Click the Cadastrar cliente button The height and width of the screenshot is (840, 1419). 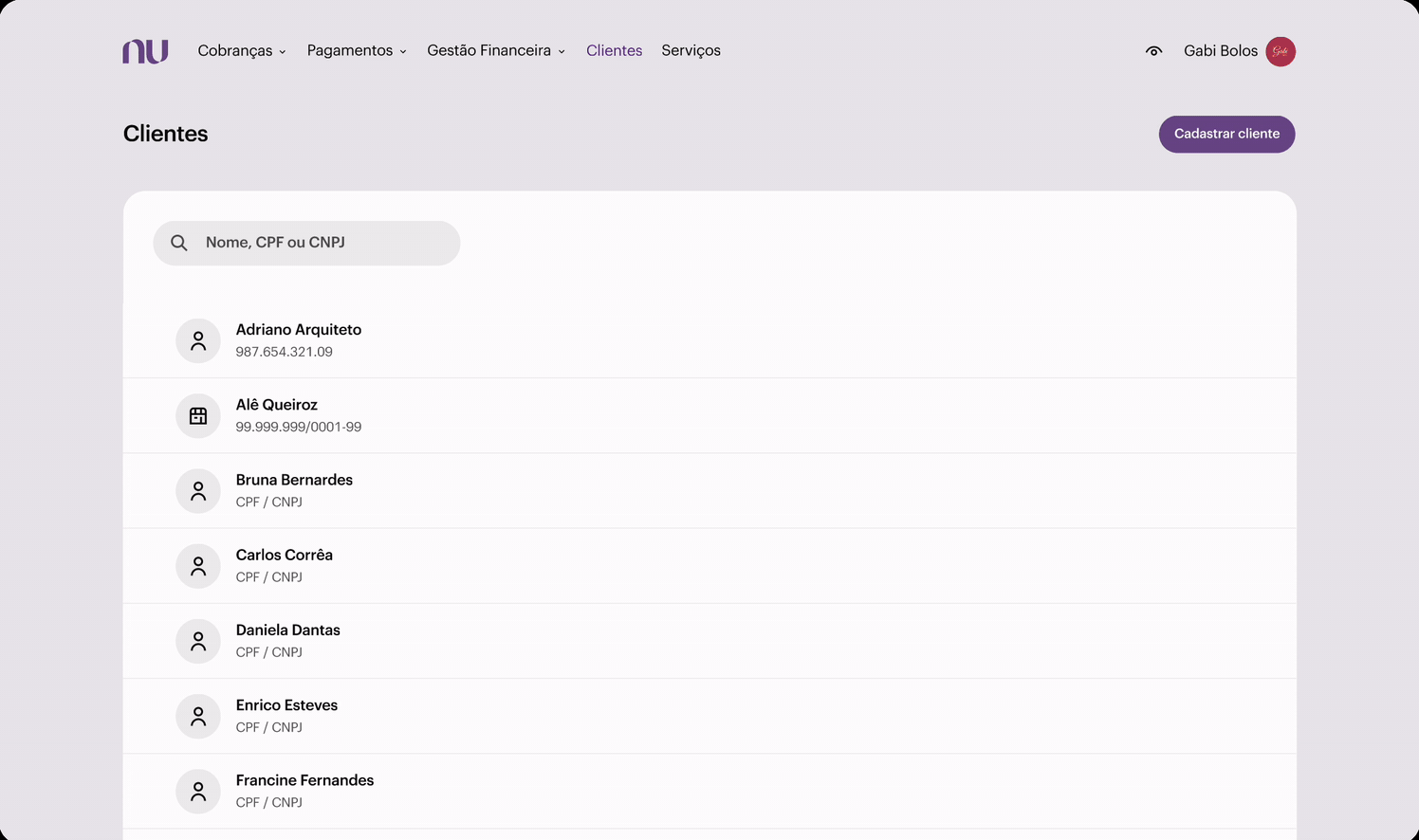[1226, 134]
